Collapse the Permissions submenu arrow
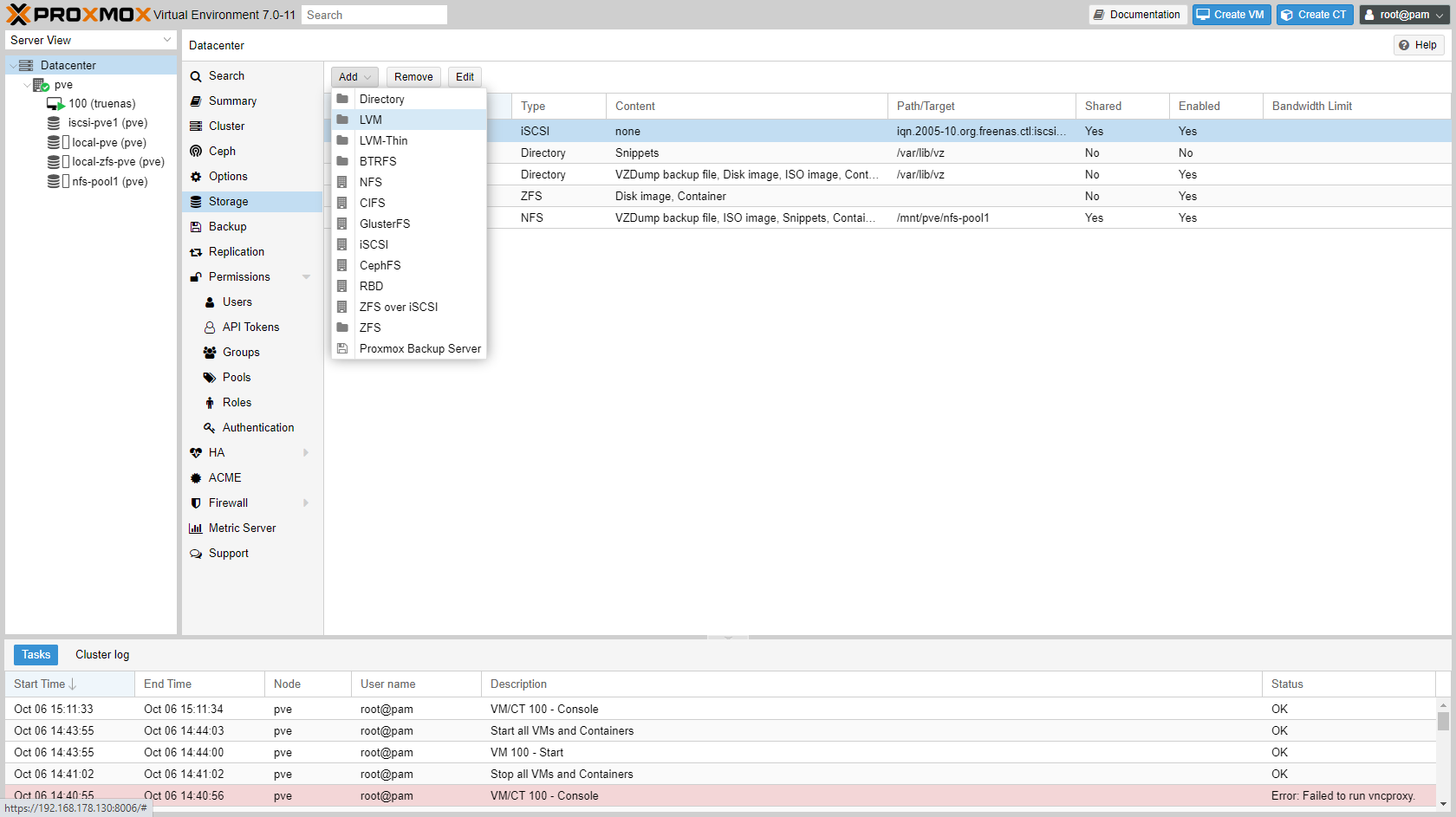 click(306, 277)
